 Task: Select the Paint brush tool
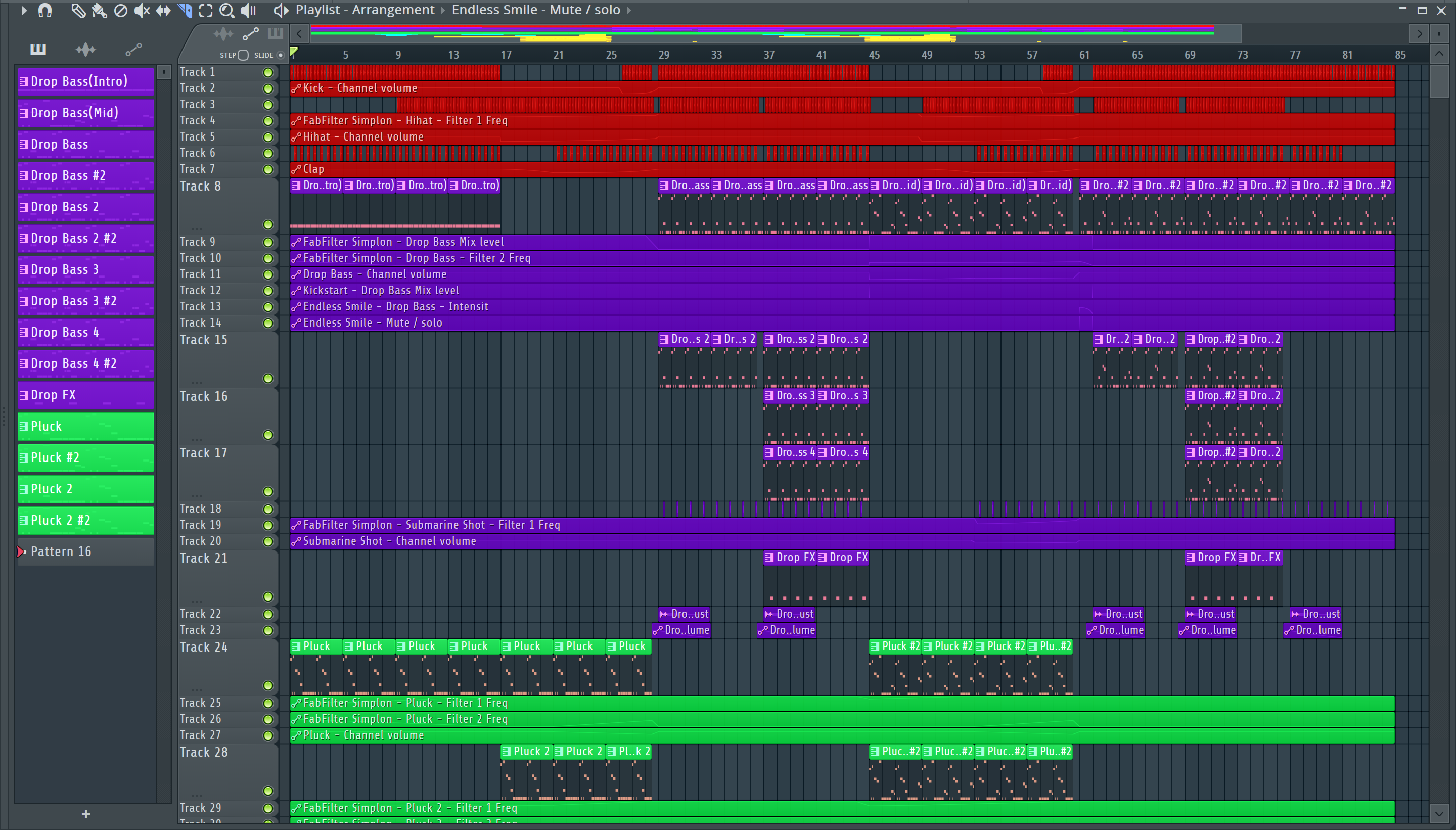tap(99, 10)
